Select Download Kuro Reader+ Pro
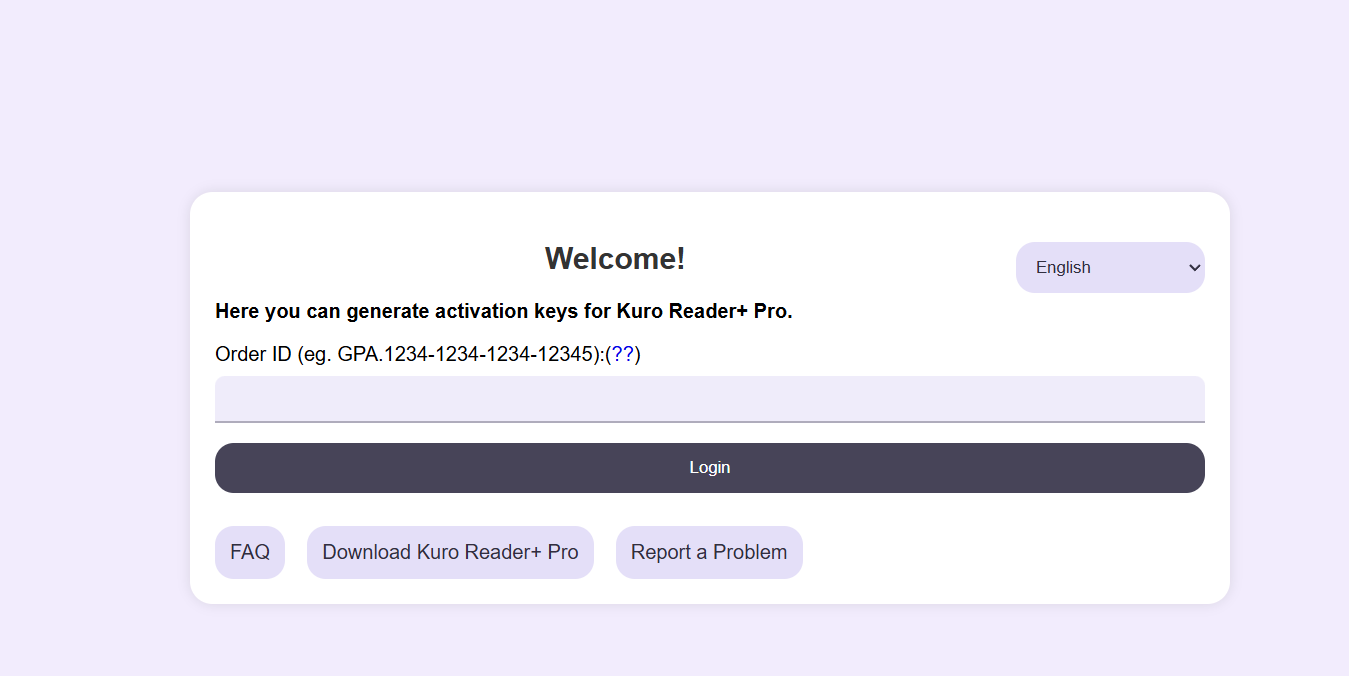 coord(450,552)
